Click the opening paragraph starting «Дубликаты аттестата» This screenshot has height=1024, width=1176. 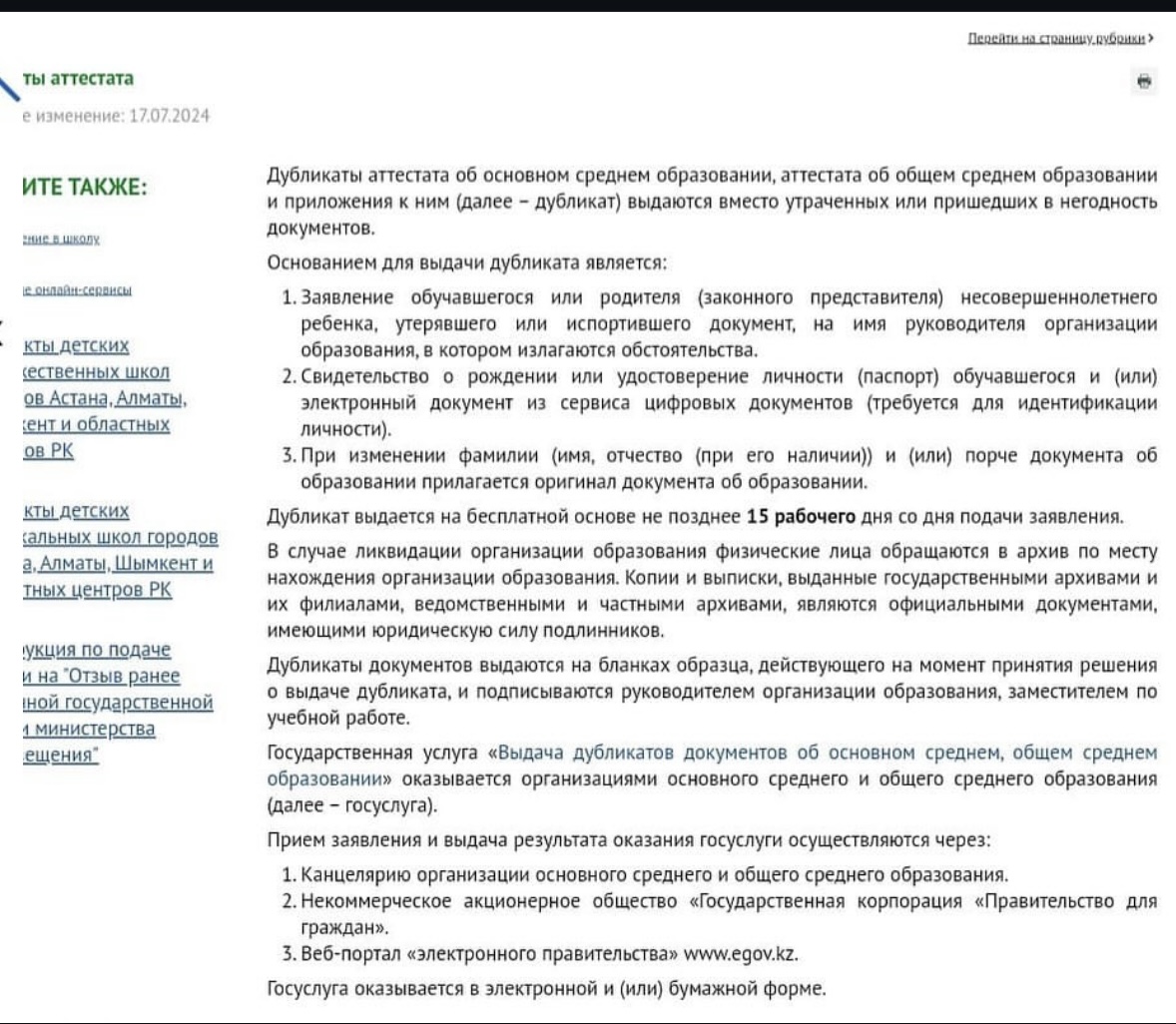(x=711, y=202)
